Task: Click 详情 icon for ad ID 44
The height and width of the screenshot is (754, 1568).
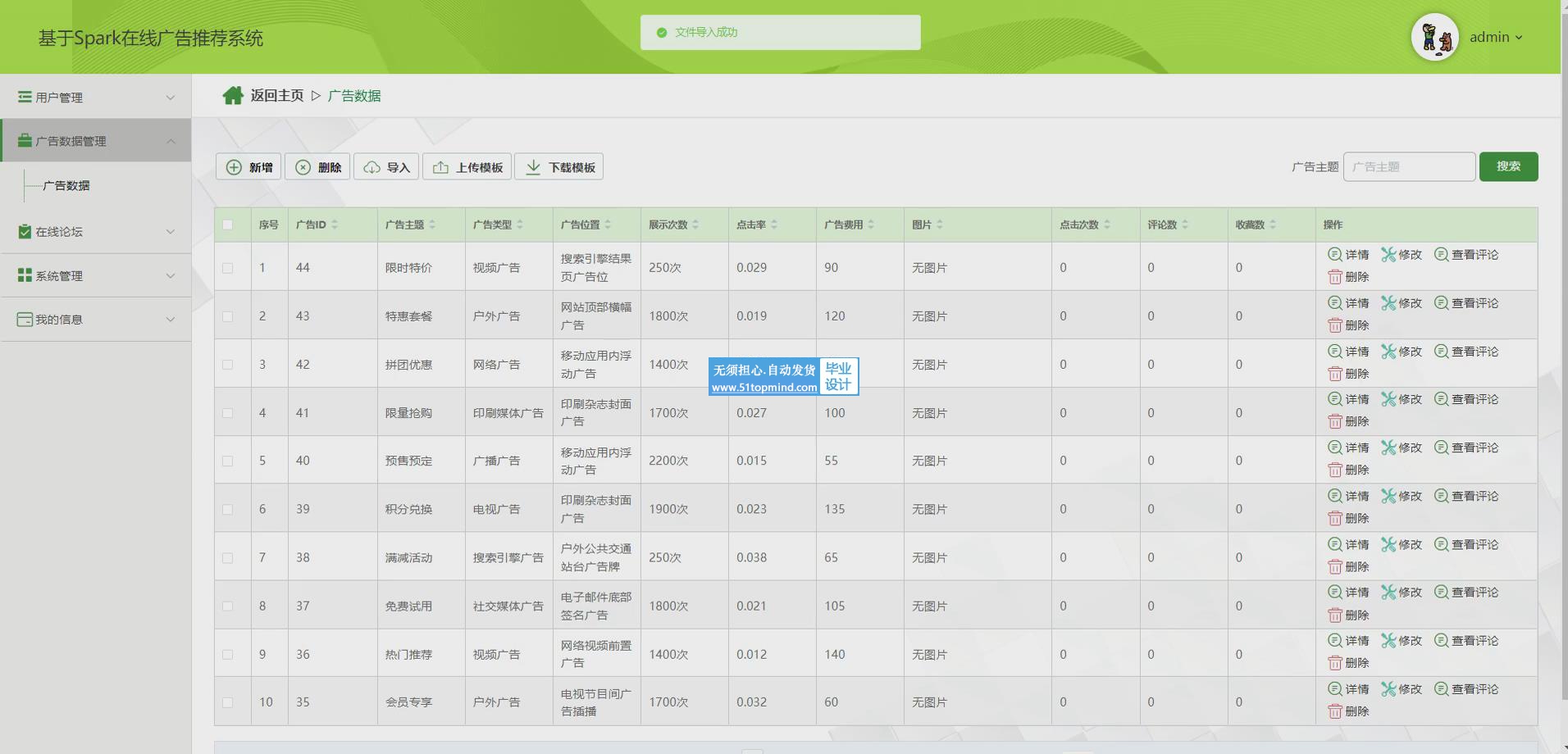Action: (1335, 254)
